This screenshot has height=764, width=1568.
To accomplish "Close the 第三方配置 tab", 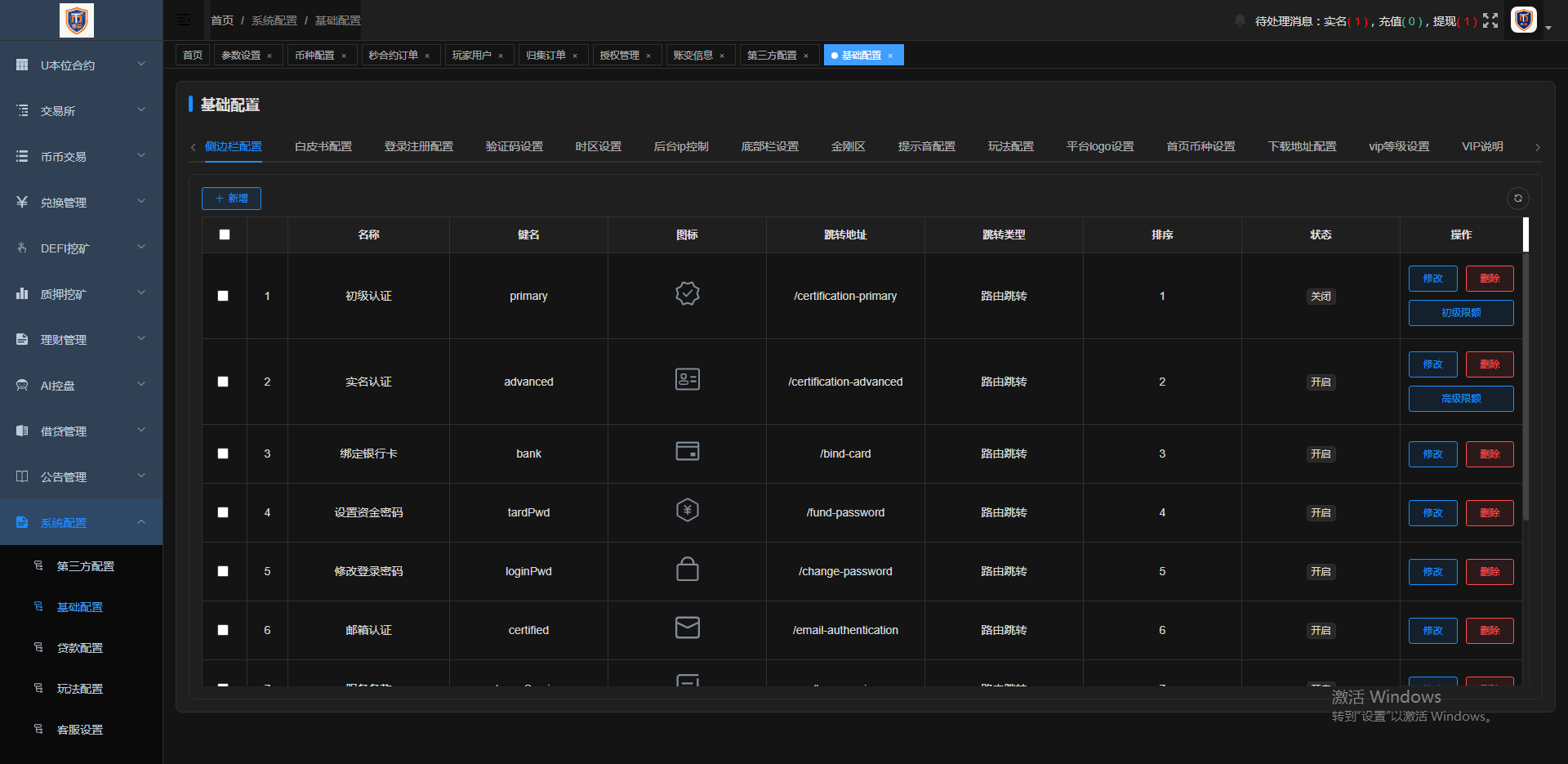I will (x=806, y=56).
